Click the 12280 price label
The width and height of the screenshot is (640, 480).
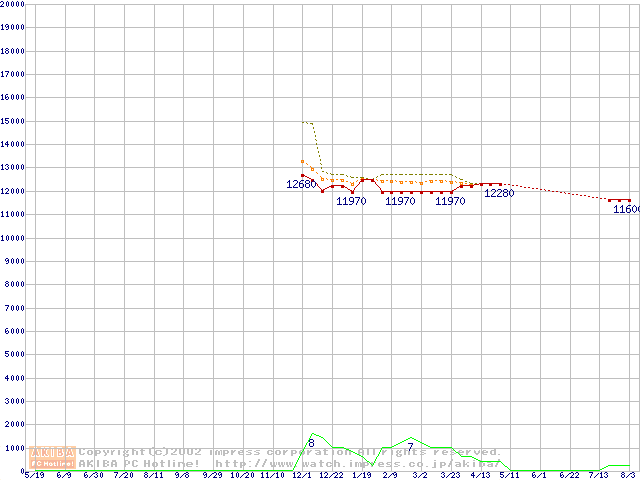[499, 193]
